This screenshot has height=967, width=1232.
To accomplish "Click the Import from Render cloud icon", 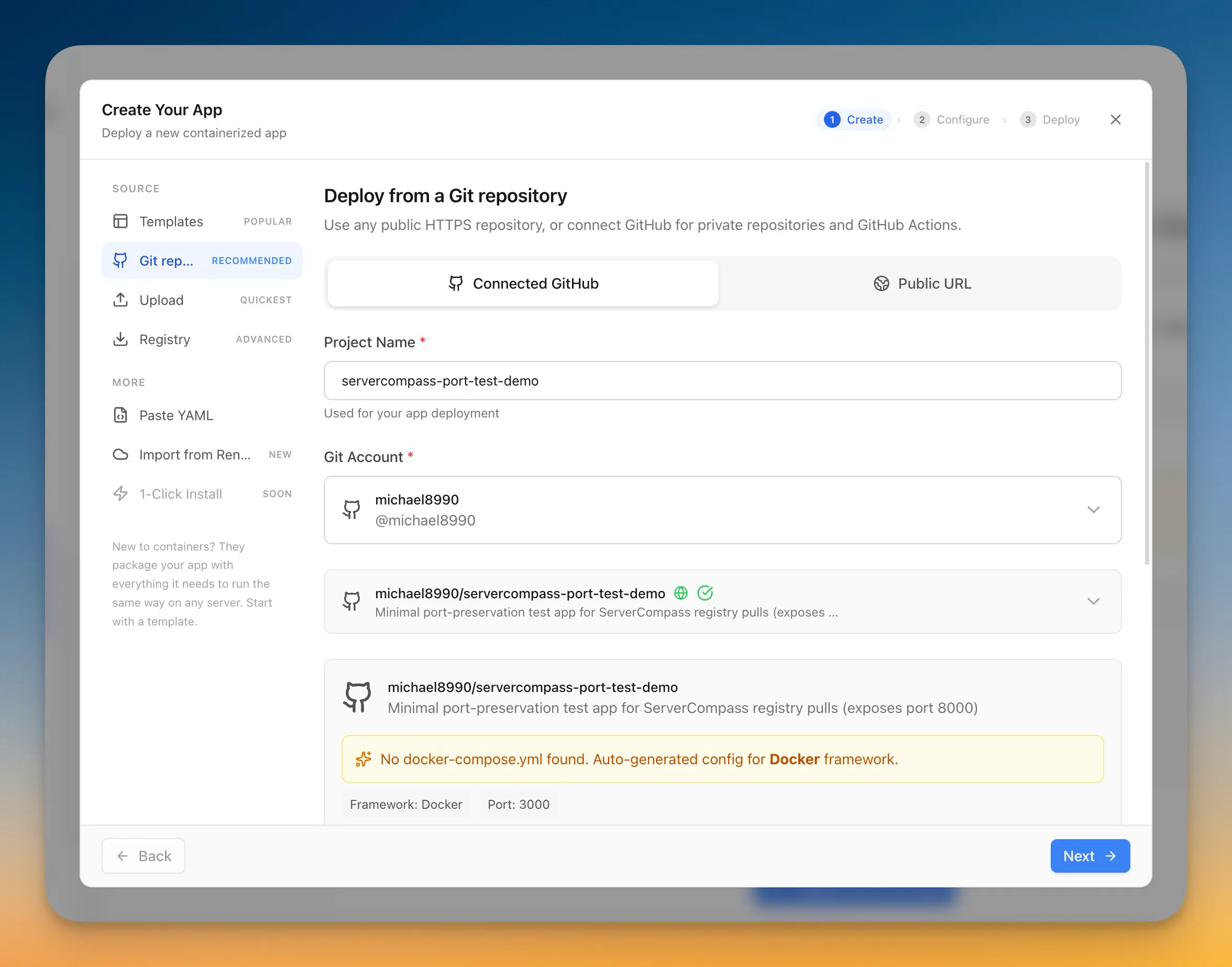I will (x=120, y=455).
